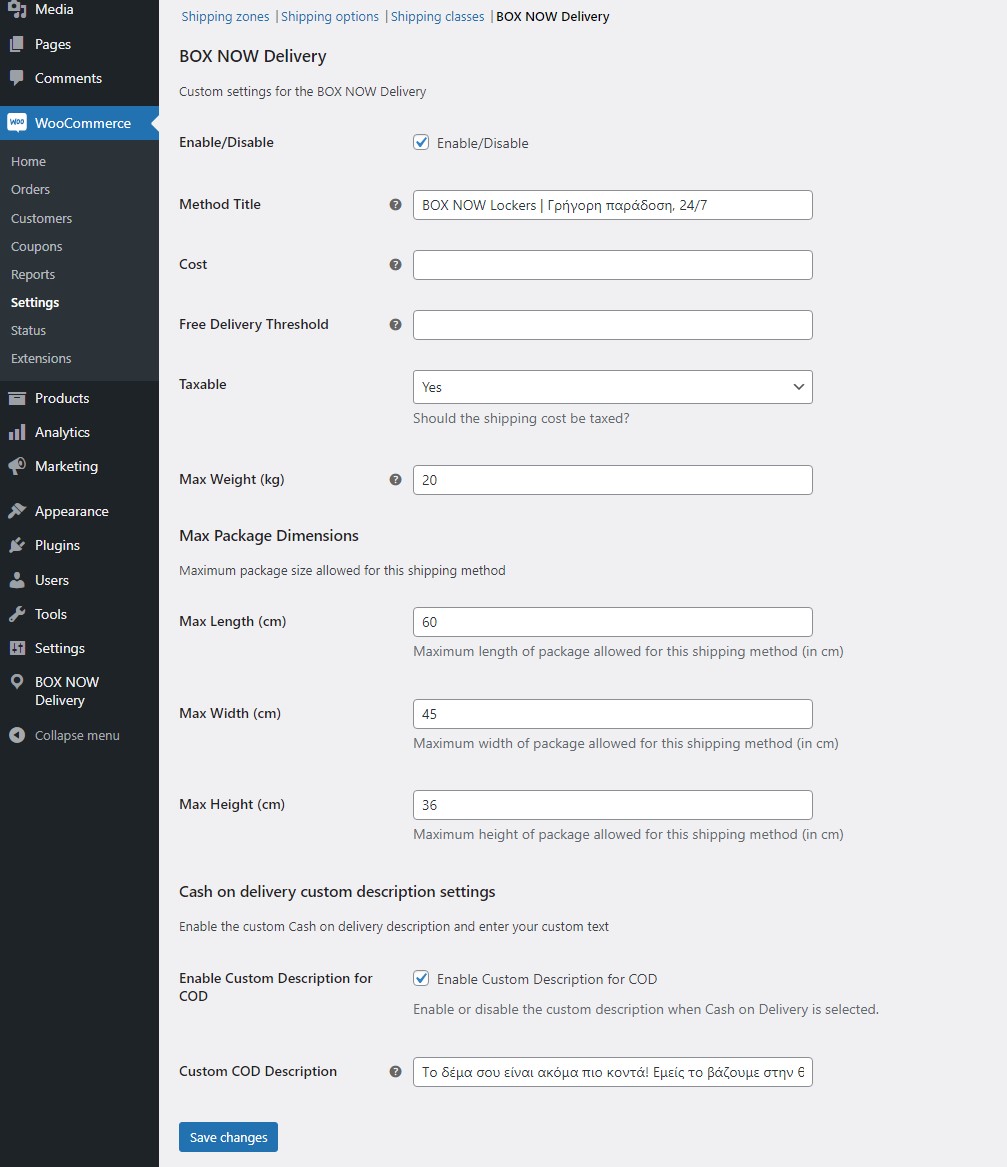Open BOX NOW Delivery location pin menu

[x=17, y=682]
